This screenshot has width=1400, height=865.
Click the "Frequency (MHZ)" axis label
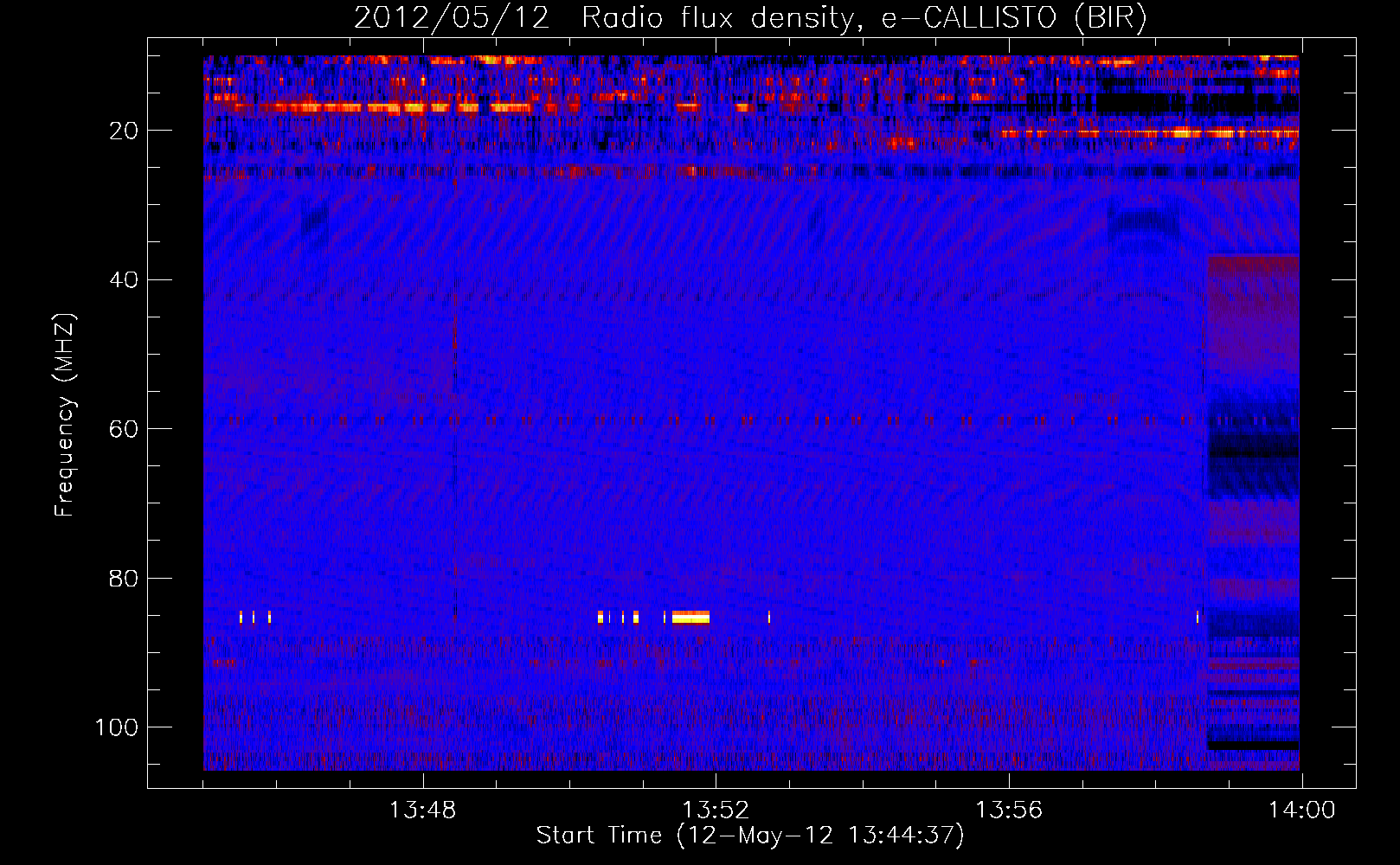pos(65,415)
